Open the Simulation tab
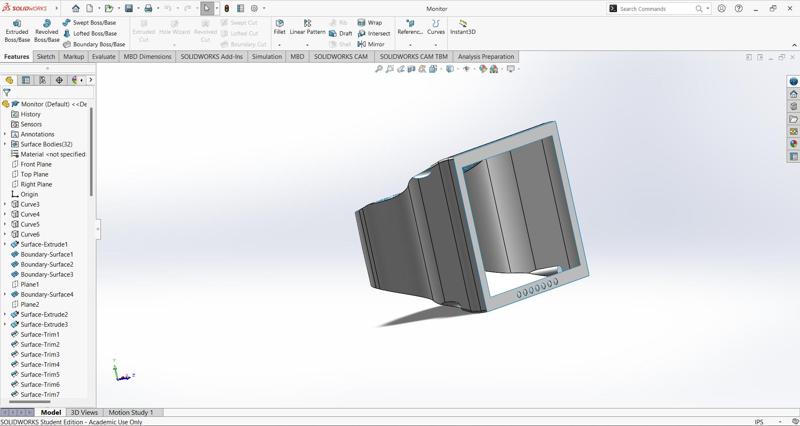800x426 pixels. (x=267, y=57)
